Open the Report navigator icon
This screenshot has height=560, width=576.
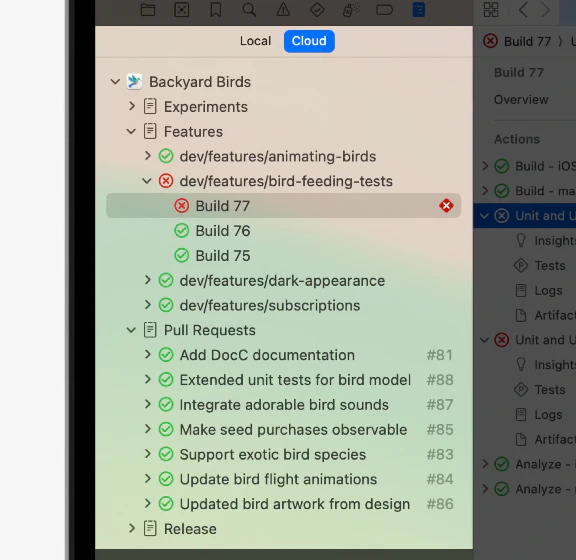[419, 10]
